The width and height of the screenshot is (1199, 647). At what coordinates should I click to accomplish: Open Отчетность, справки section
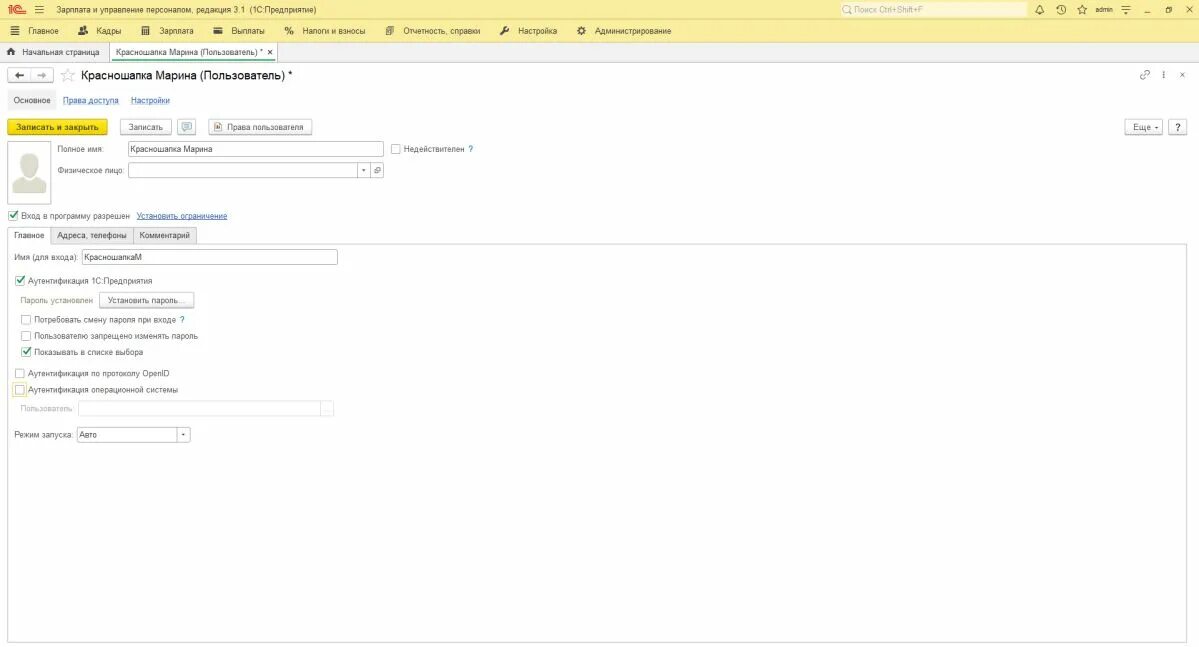(433, 31)
